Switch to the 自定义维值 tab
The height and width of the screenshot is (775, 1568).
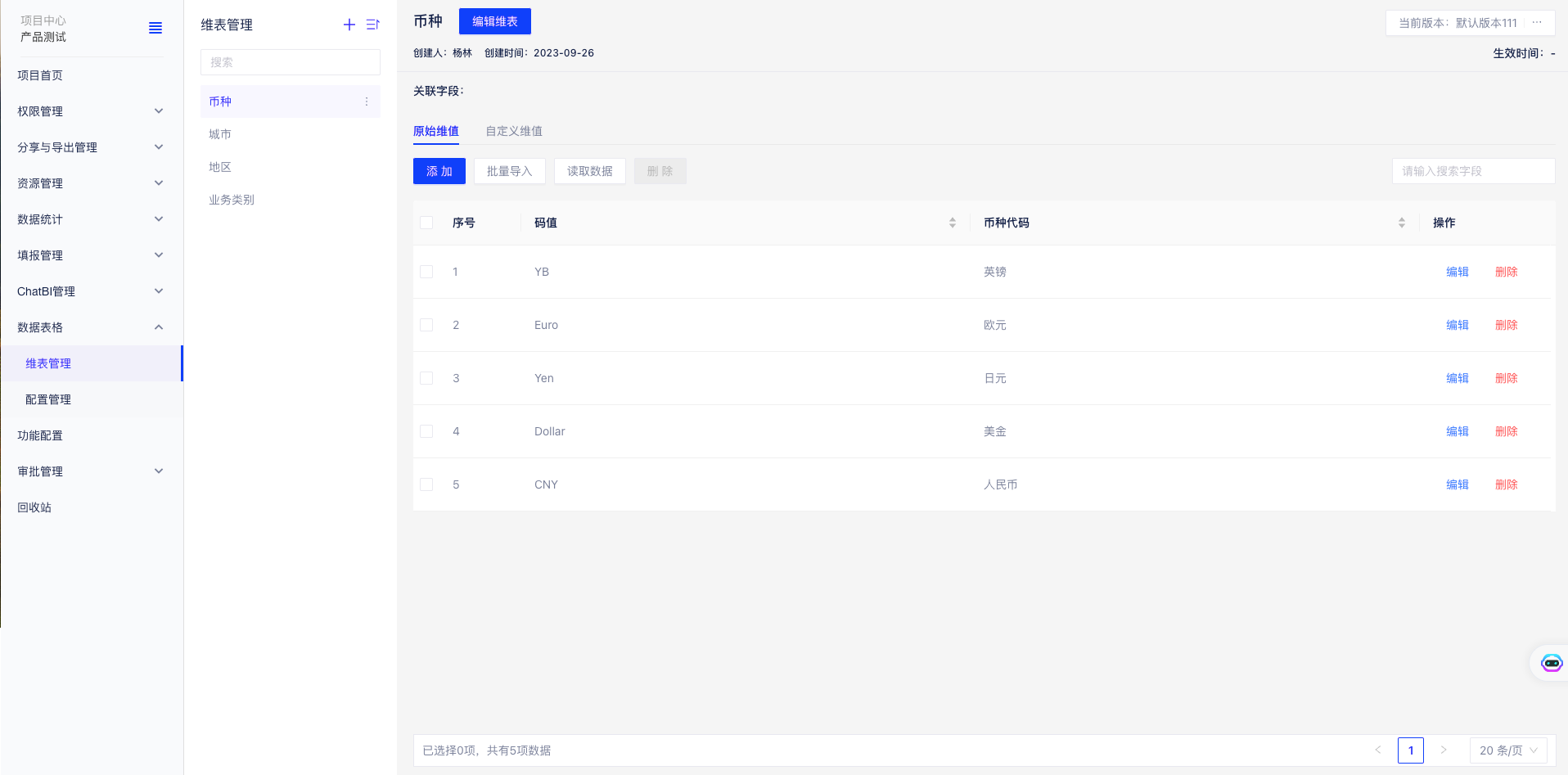click(514, 131)
